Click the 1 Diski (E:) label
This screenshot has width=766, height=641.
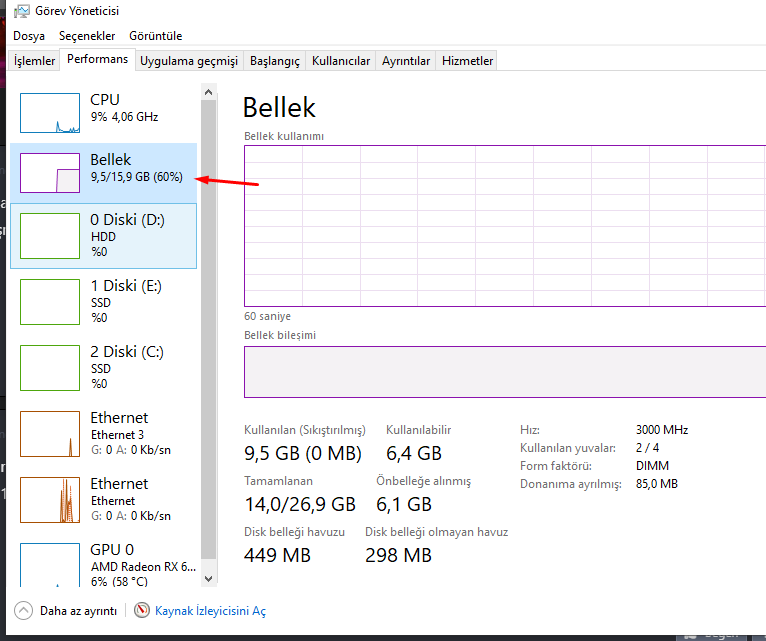pyautogui.click(x=126, y=286)
